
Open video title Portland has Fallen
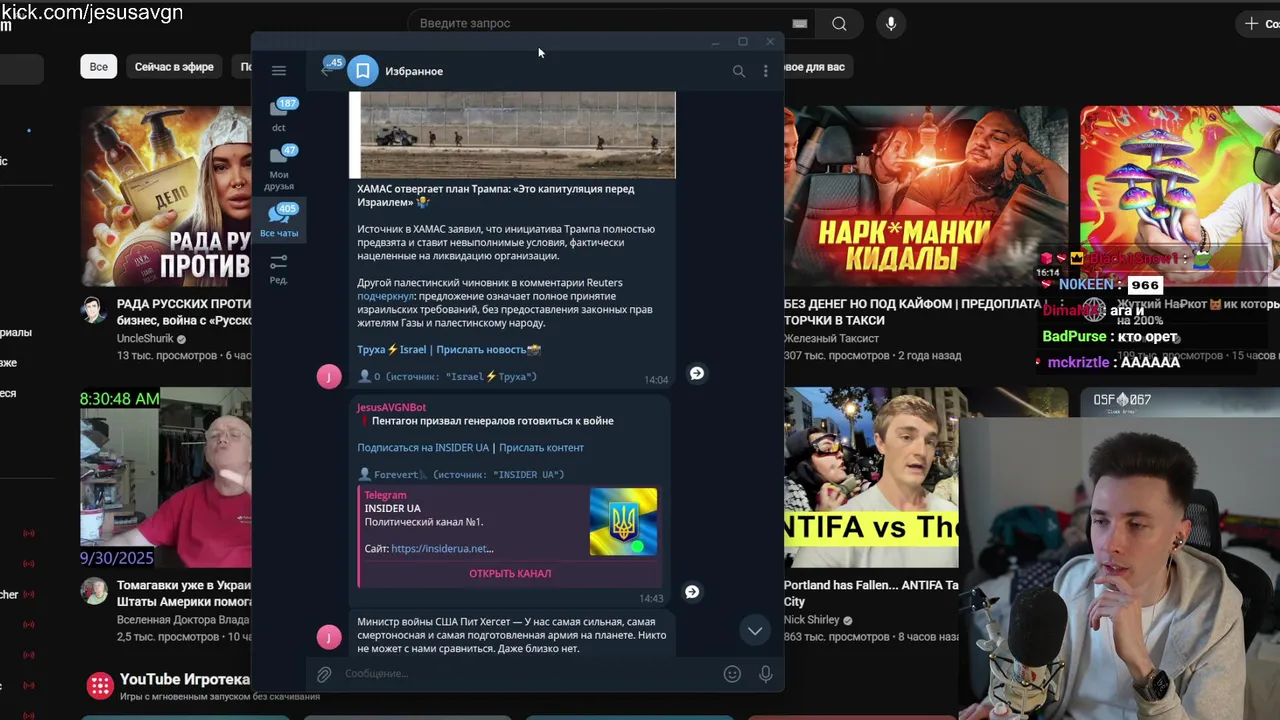tap(871, 593)
